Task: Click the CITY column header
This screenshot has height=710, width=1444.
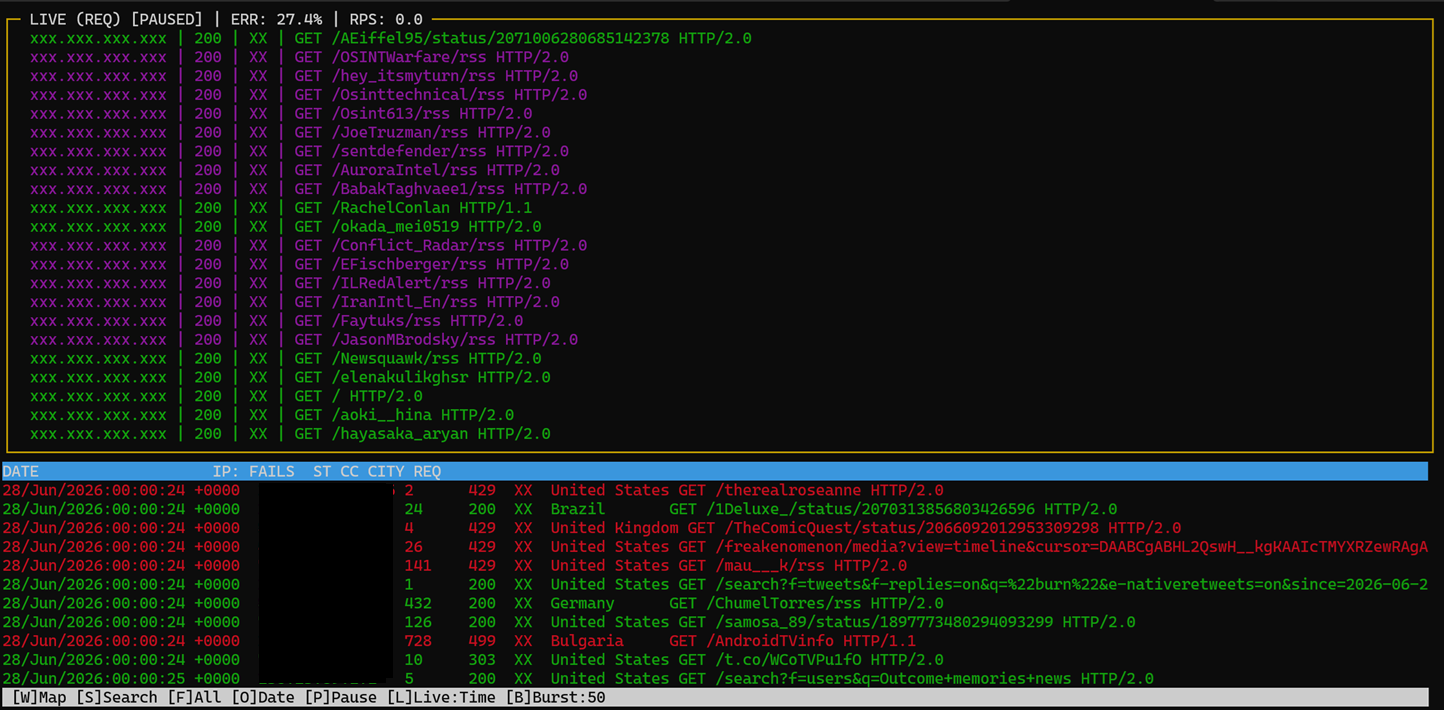Action: click(x=386, y=471)
